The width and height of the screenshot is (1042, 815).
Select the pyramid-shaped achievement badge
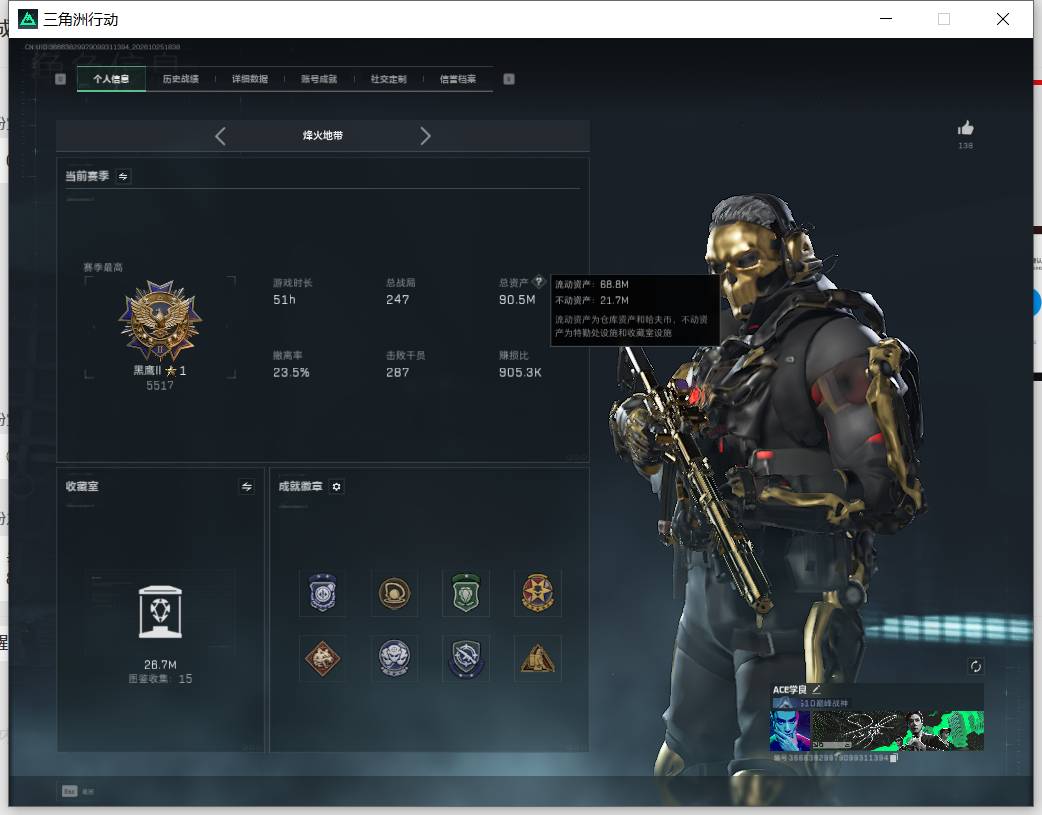click(538, 658)
